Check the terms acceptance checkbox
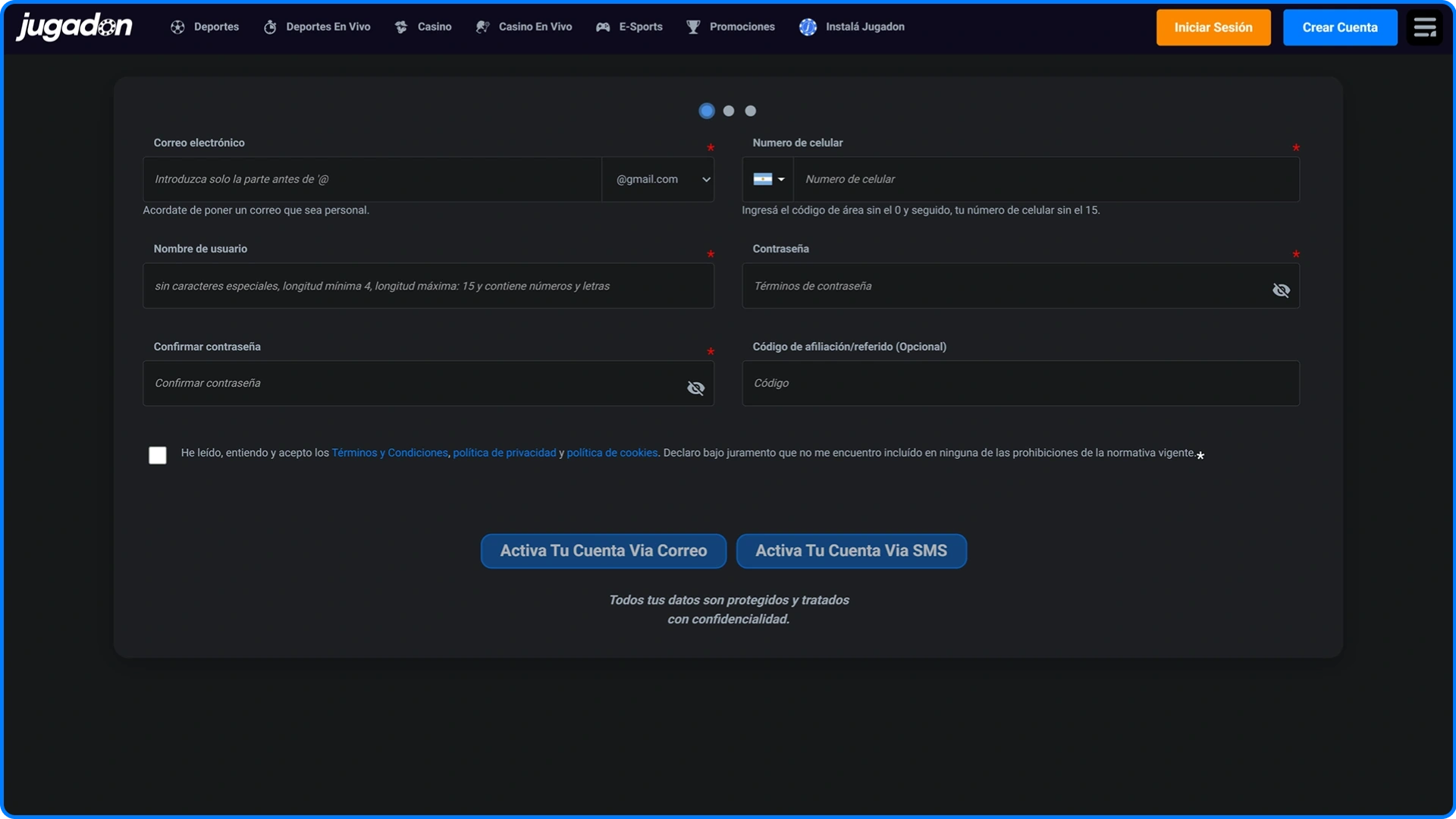 click(158, 455)
